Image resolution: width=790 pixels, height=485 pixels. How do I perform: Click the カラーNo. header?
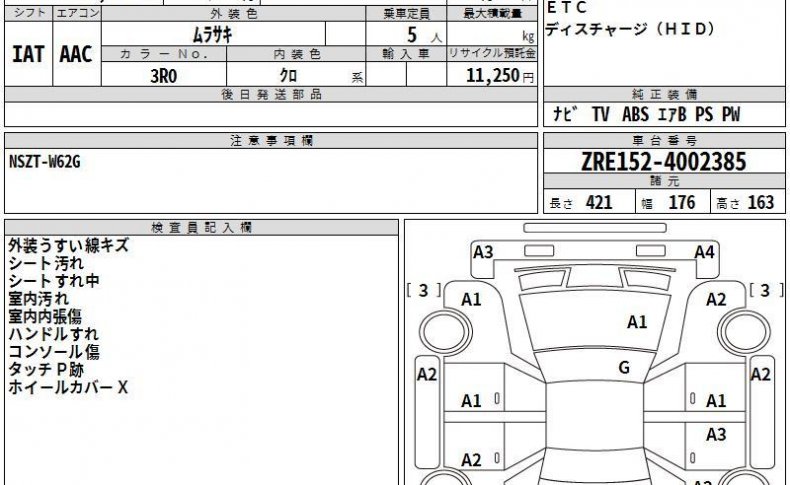tap(164, 54)
